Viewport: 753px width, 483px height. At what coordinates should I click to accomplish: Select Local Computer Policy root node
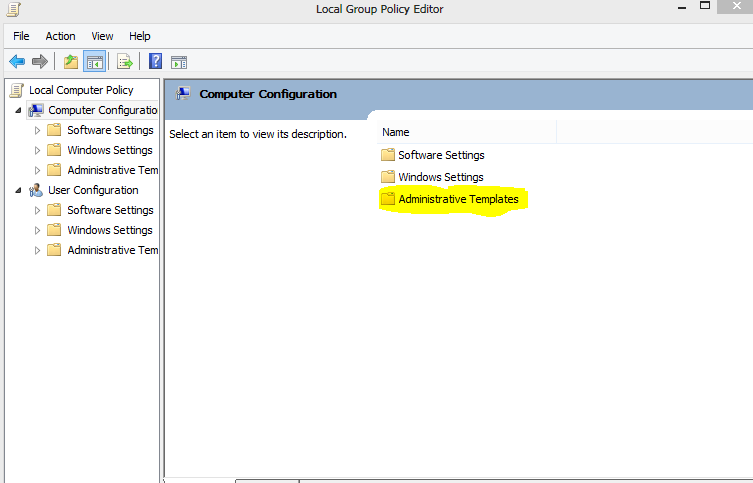click(81, 90)
